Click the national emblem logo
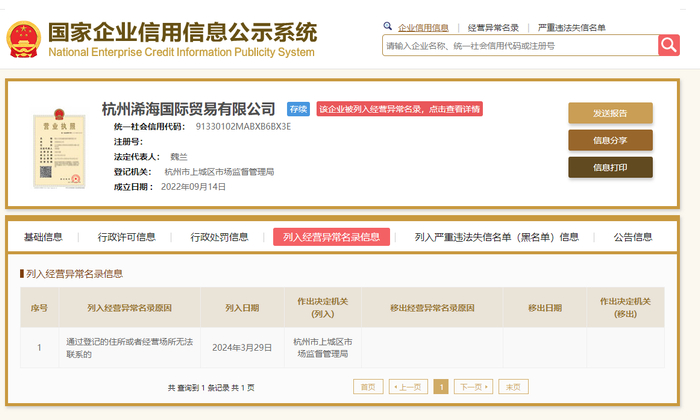 24,39
